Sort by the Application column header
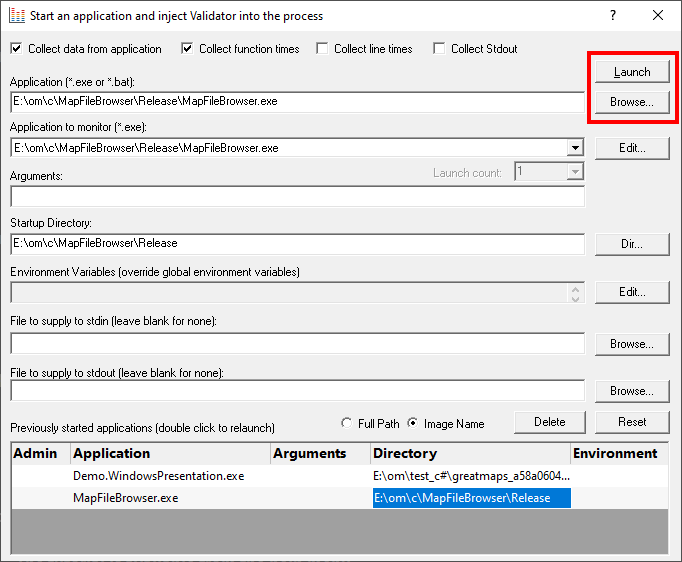 170,453
